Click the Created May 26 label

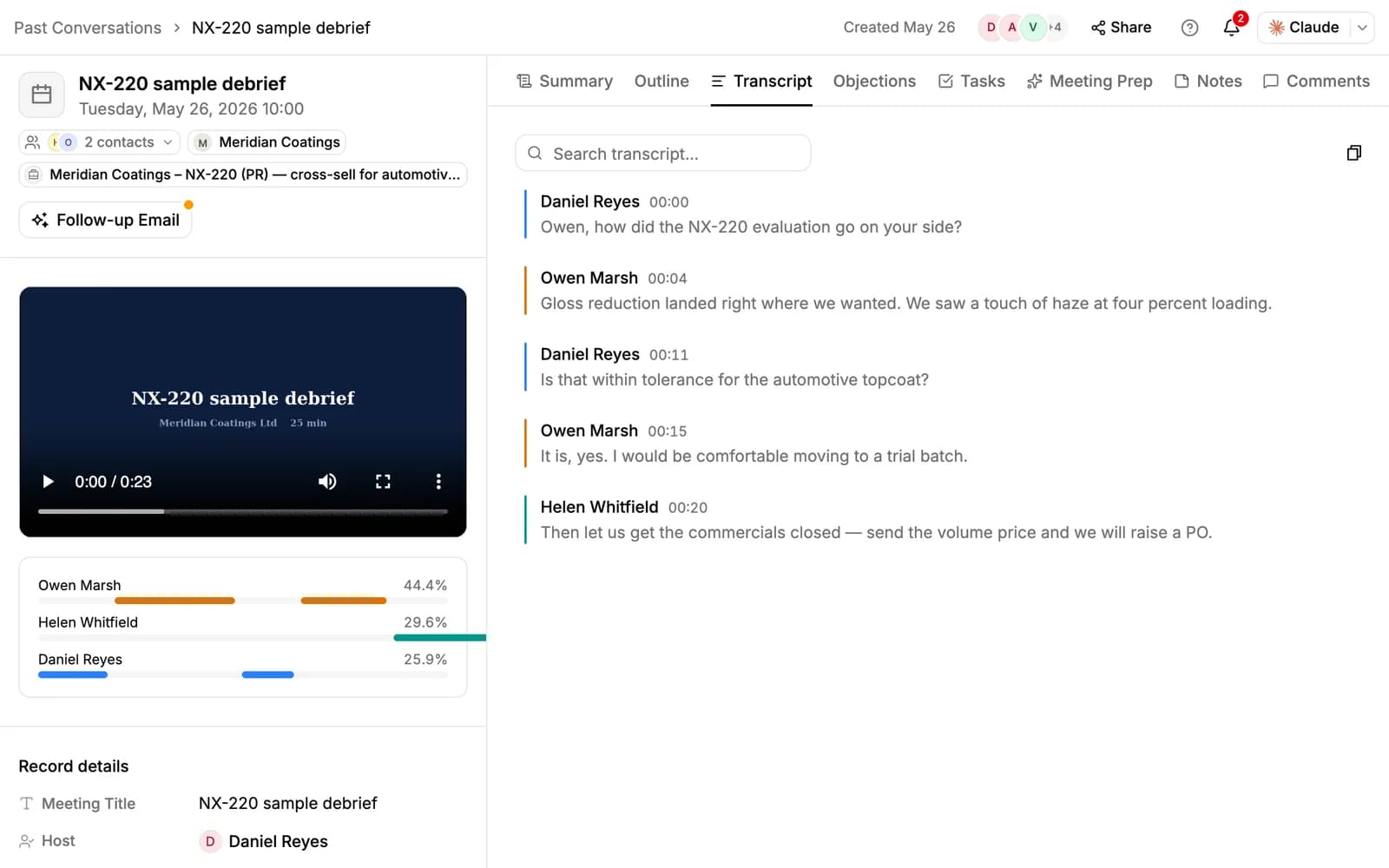pyautogui.click(x=899, y=28)
